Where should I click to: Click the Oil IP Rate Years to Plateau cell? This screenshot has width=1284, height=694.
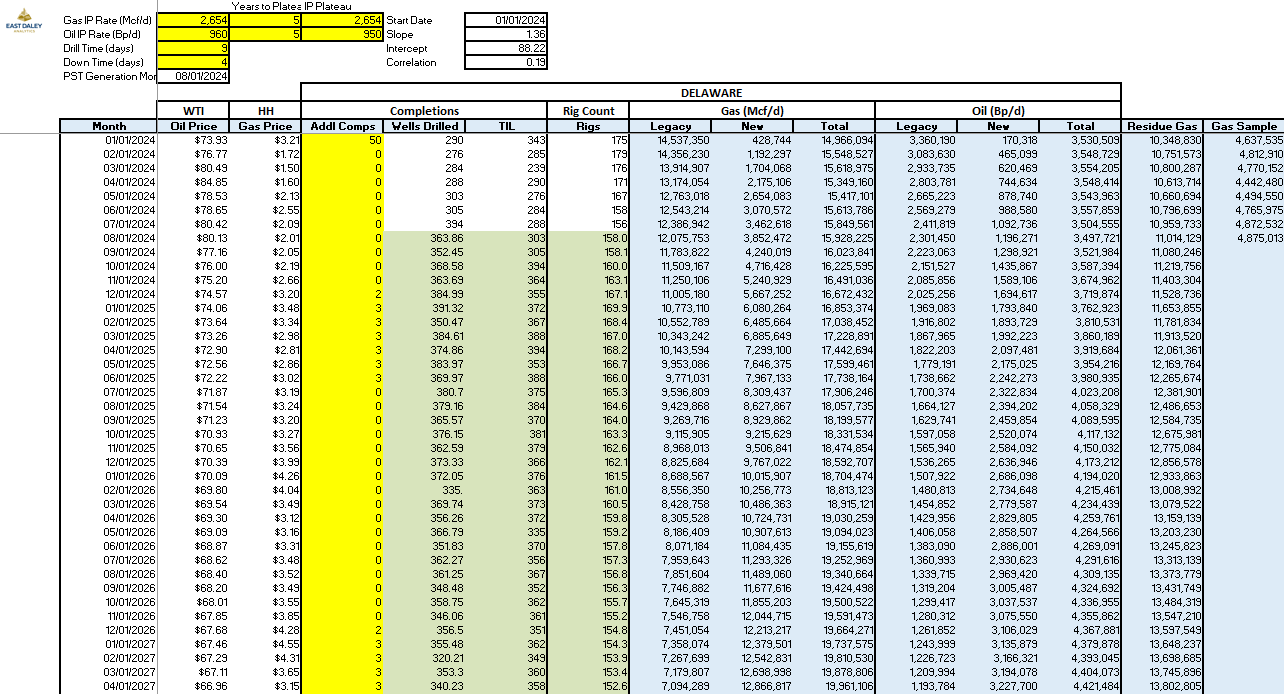coord(265,34)
